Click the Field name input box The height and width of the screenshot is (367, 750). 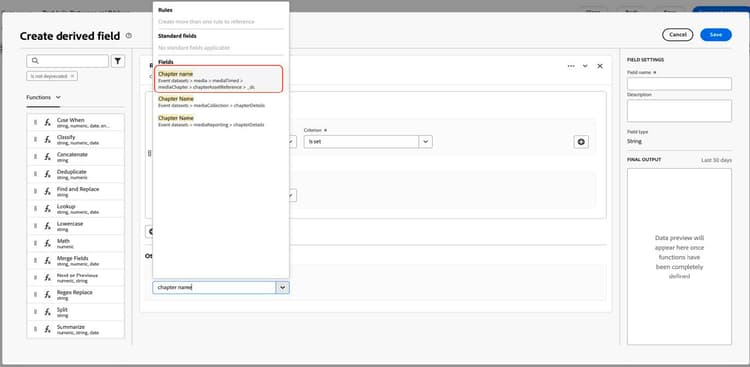coord(679,84)
